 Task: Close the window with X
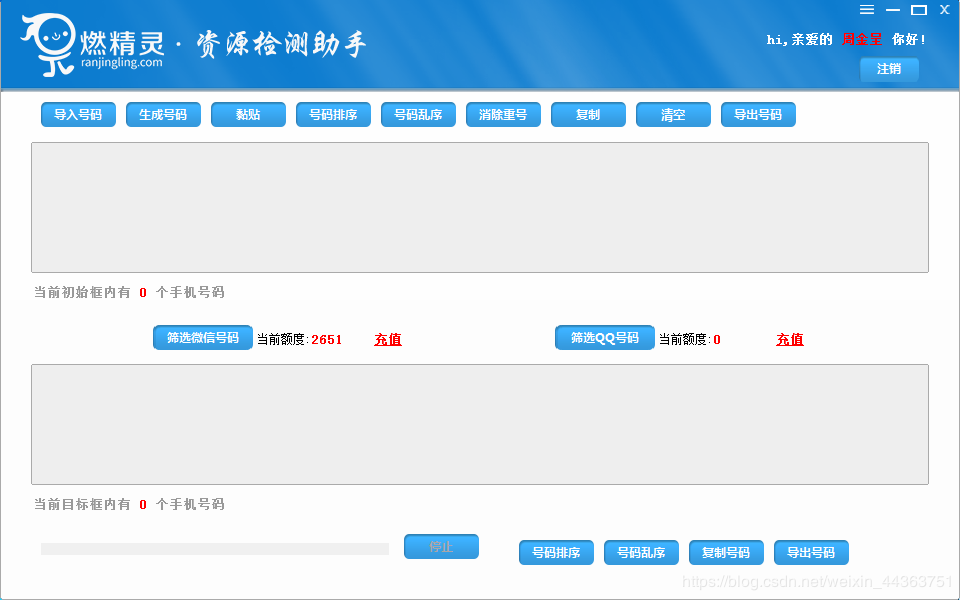tap(945, 10)
